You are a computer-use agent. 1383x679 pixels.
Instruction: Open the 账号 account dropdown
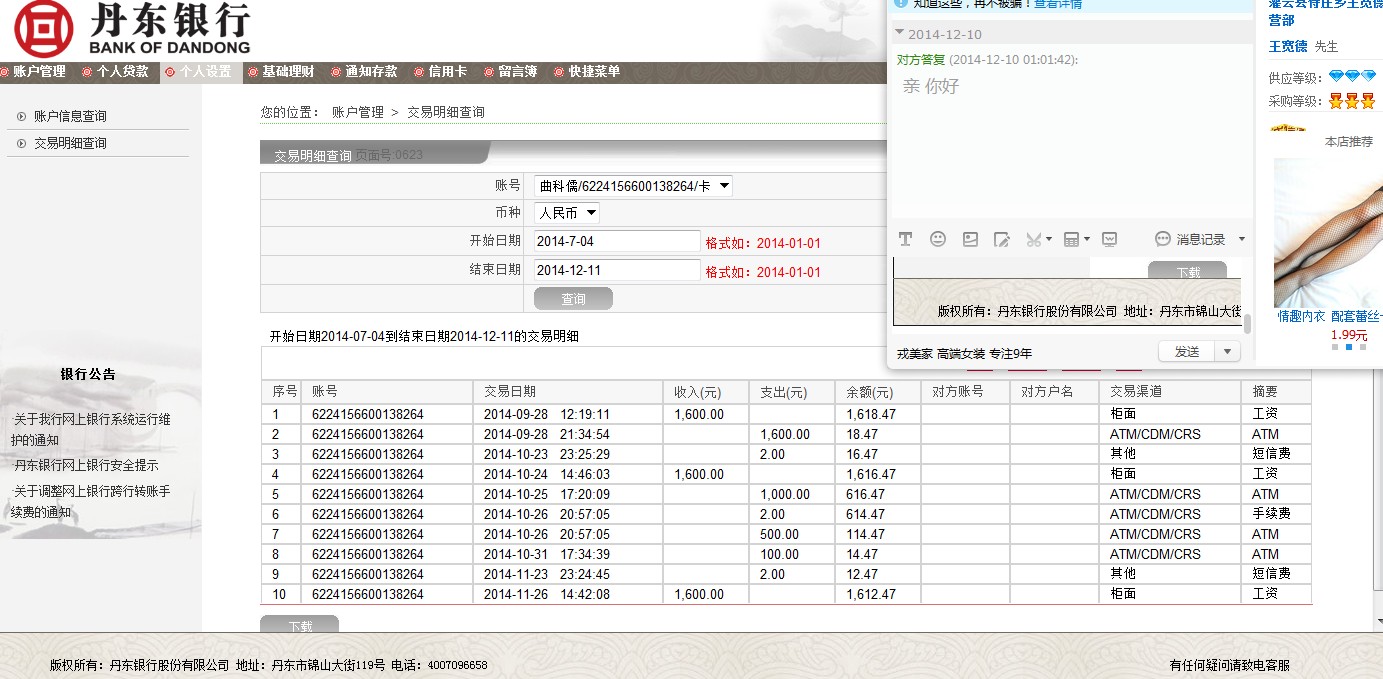[633, 186]
